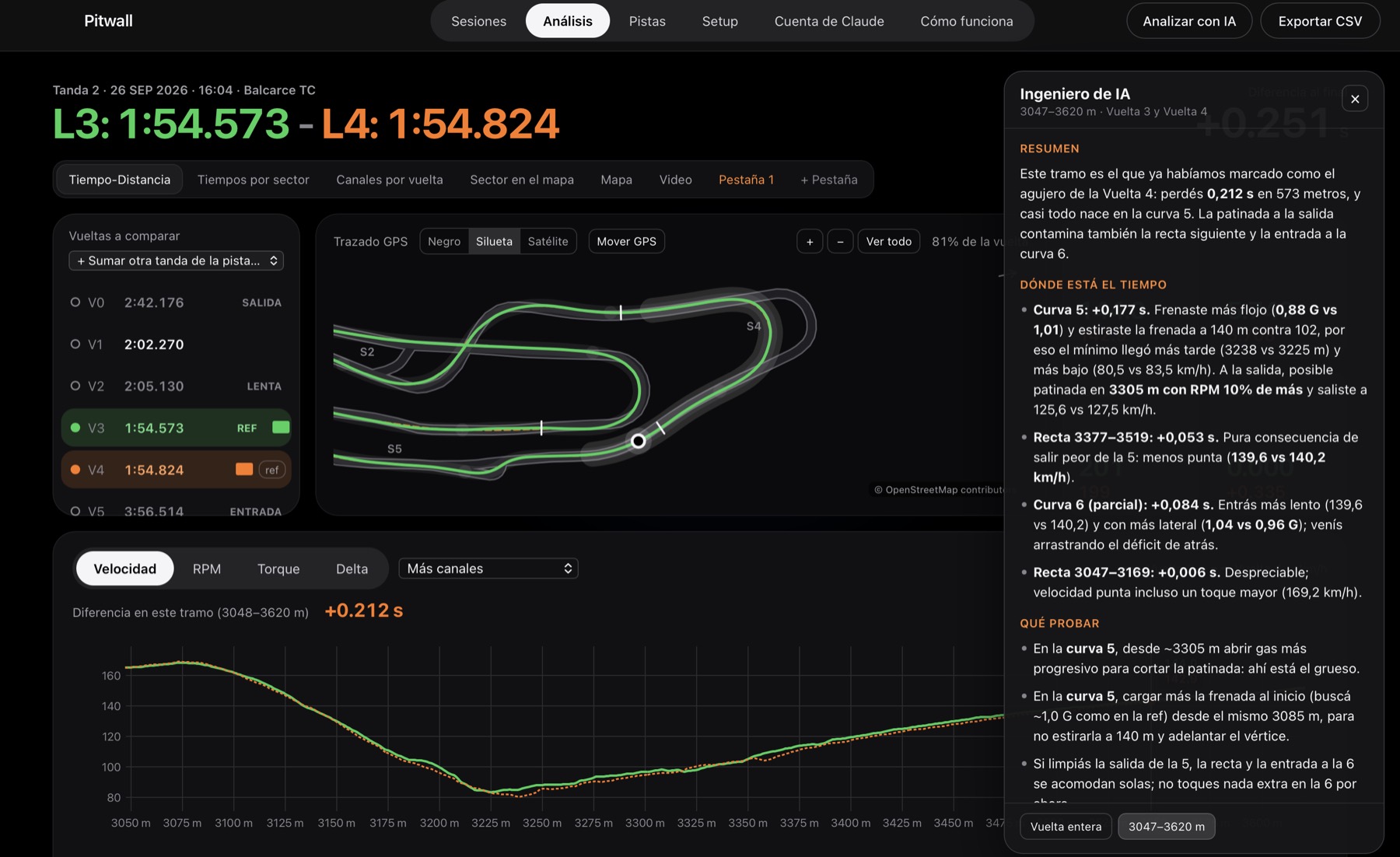Viewport: 1400px width, 857px height.
Task: Click the orange color swatch for V4
Action: click(244, 469)
